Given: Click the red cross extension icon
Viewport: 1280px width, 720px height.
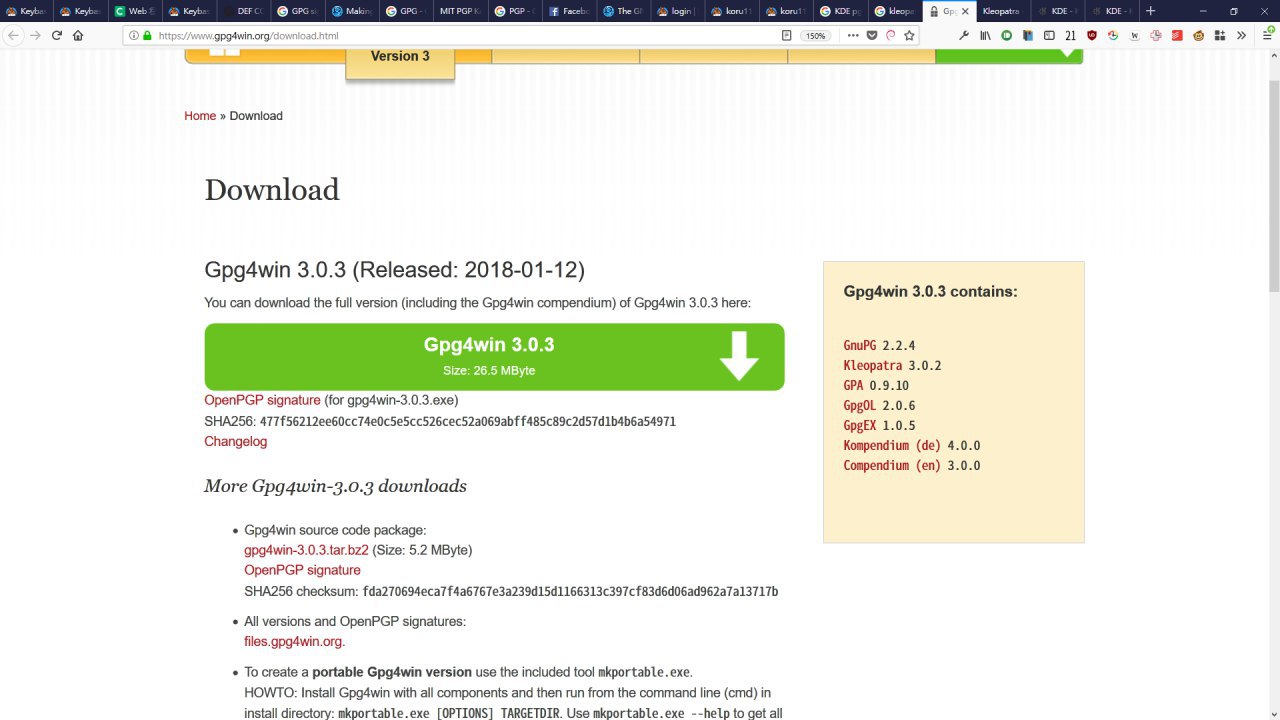Looking at the screenshot, I should 1156,36.
